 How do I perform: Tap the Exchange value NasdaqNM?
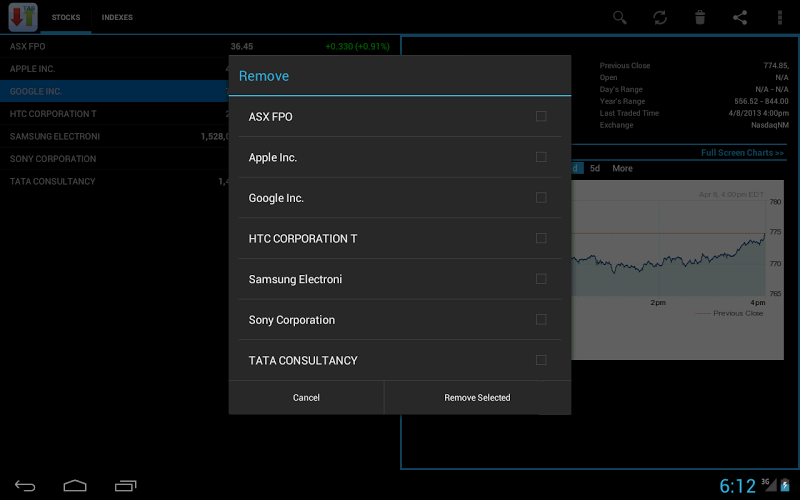coord(769,125)
